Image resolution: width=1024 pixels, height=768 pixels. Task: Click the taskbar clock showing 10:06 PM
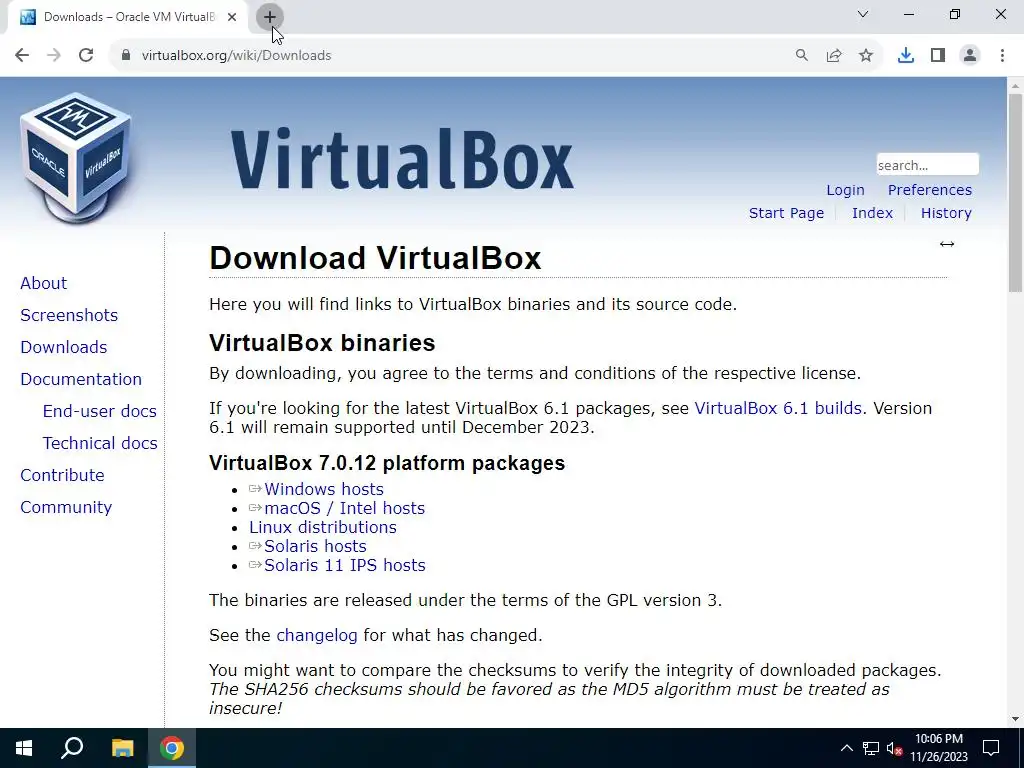click(x=938, y=748)
